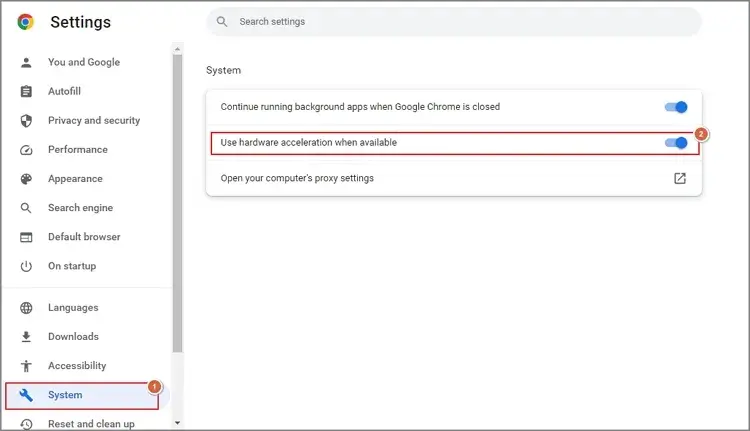The image size is (750, 431).
Task: Click the Languages globe icon
Action: point(26,308)
